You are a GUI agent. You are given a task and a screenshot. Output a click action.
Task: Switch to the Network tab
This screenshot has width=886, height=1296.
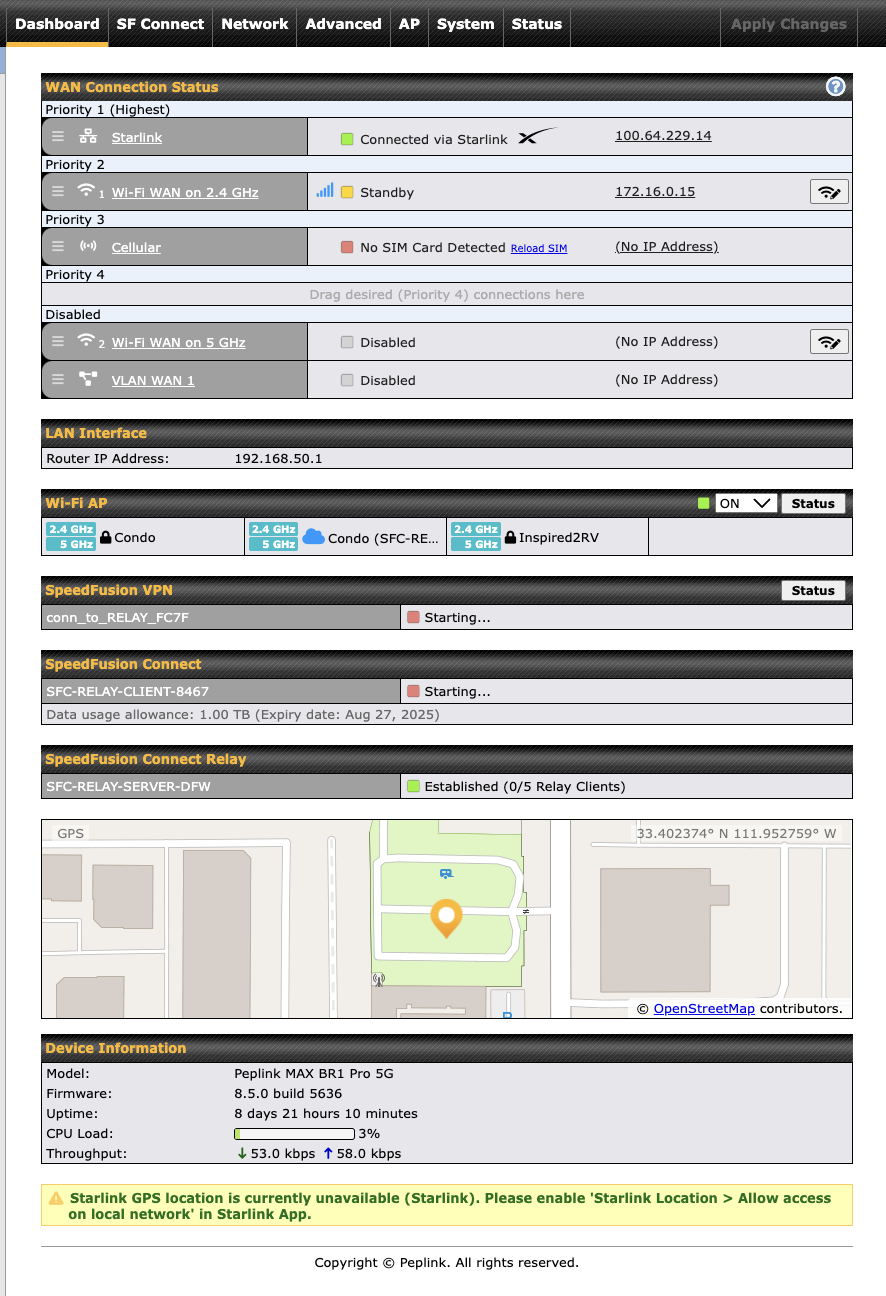coord(254,24)
